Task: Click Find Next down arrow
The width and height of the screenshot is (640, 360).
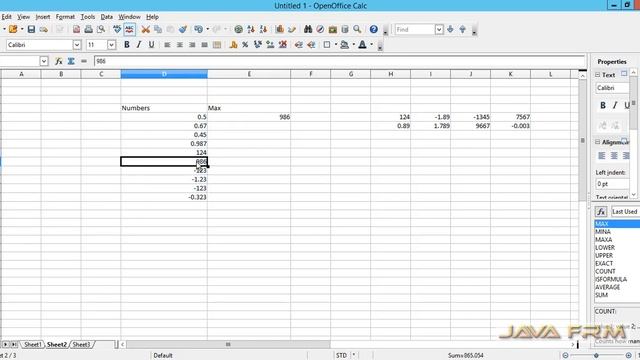Action: coord(450,29)
